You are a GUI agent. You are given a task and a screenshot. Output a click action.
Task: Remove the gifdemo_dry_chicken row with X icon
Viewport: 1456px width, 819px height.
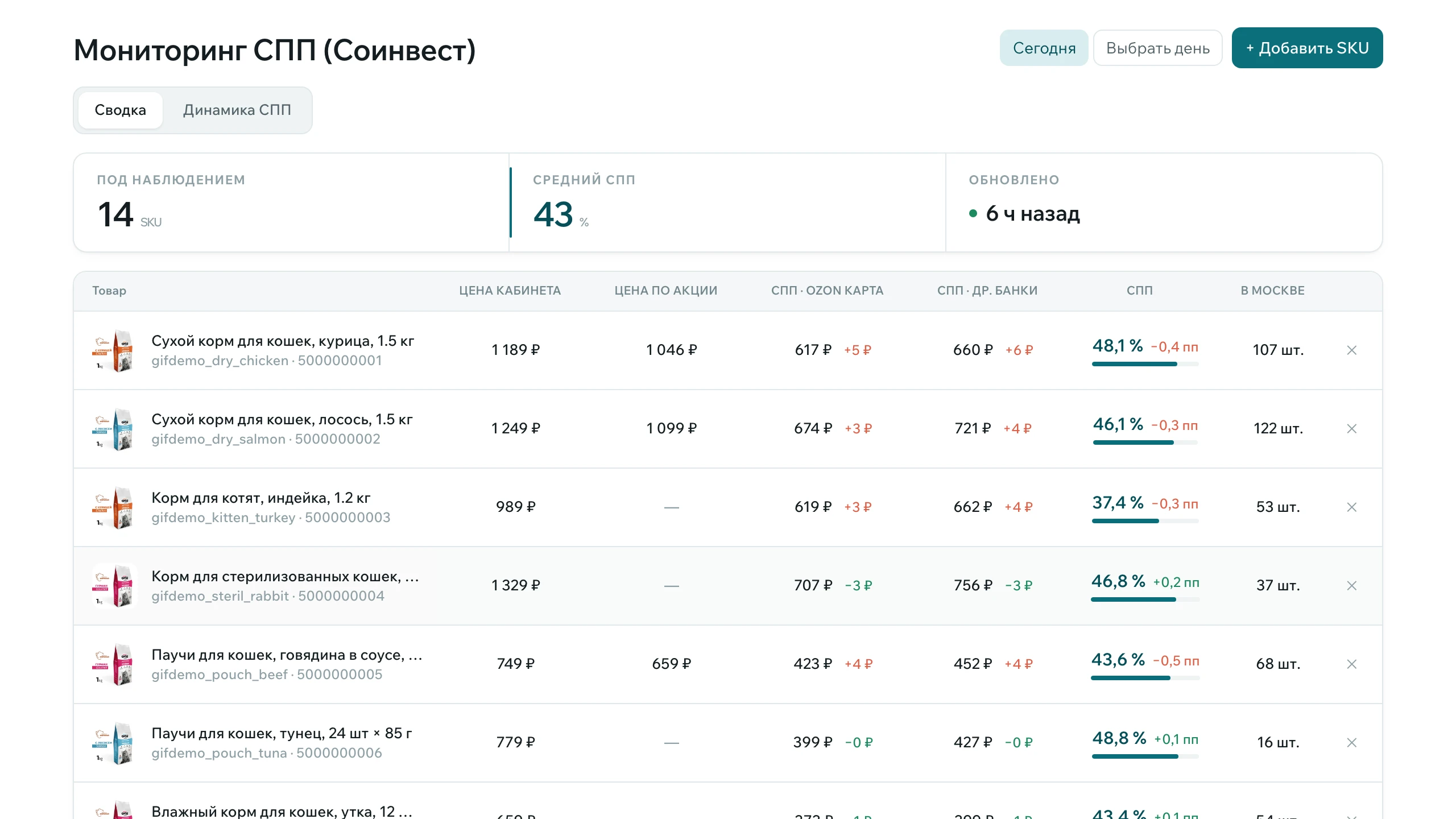click(1352, 350)
